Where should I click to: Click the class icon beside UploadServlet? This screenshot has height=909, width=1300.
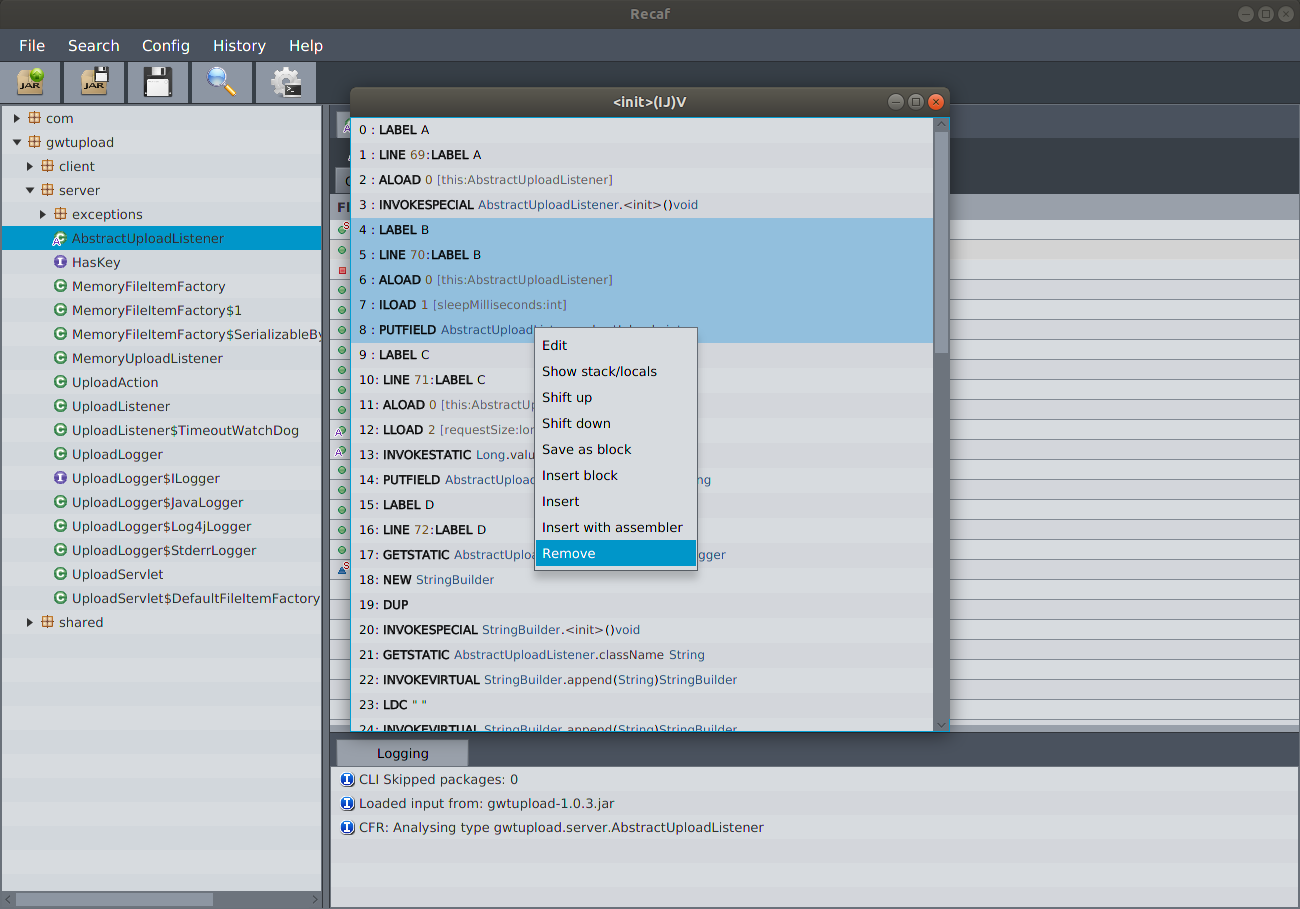(x=60, y=574)
